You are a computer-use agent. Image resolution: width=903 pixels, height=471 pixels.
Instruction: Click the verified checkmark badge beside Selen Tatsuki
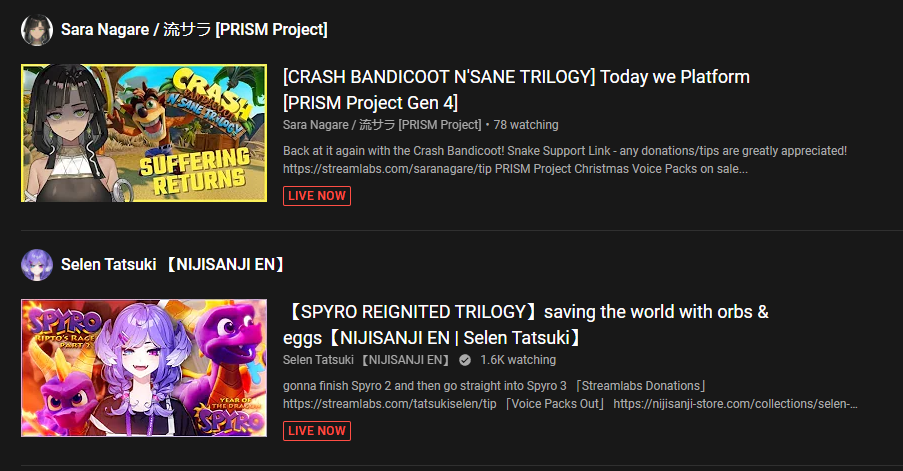click(x=465, y=360)
